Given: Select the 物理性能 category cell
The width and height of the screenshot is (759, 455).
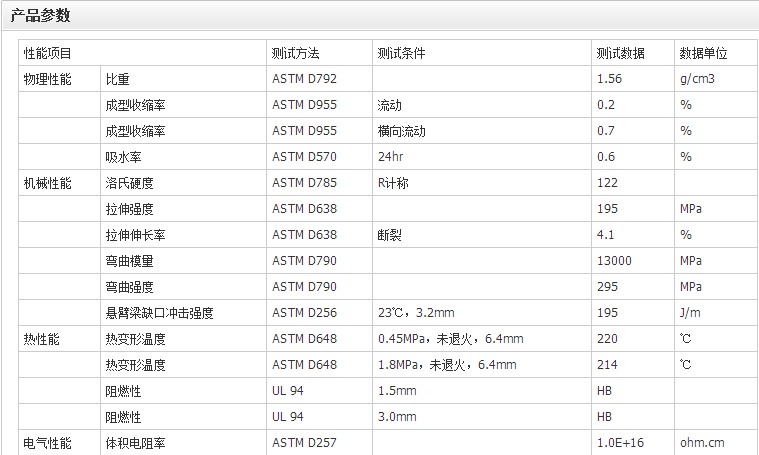Looking at the screenshot, I should [47, 79].
